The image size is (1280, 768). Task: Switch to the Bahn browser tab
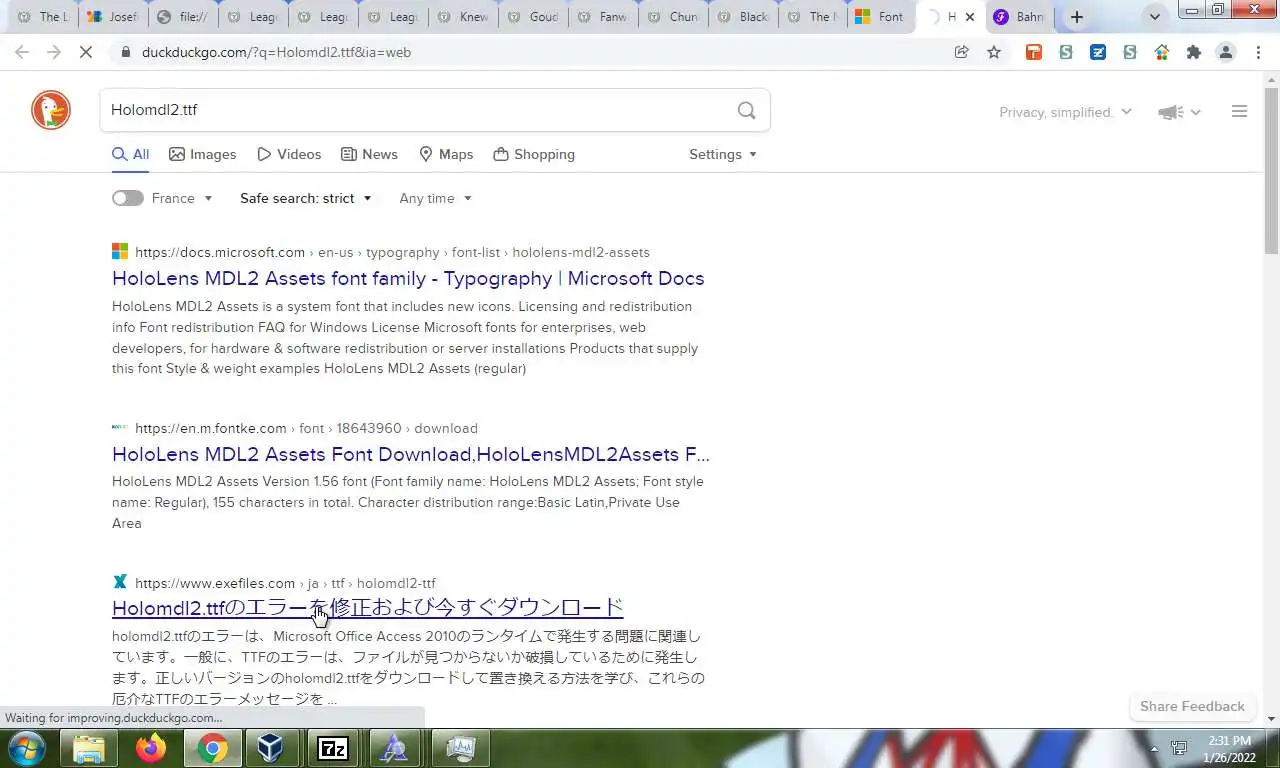click(x=1019, y=17)
